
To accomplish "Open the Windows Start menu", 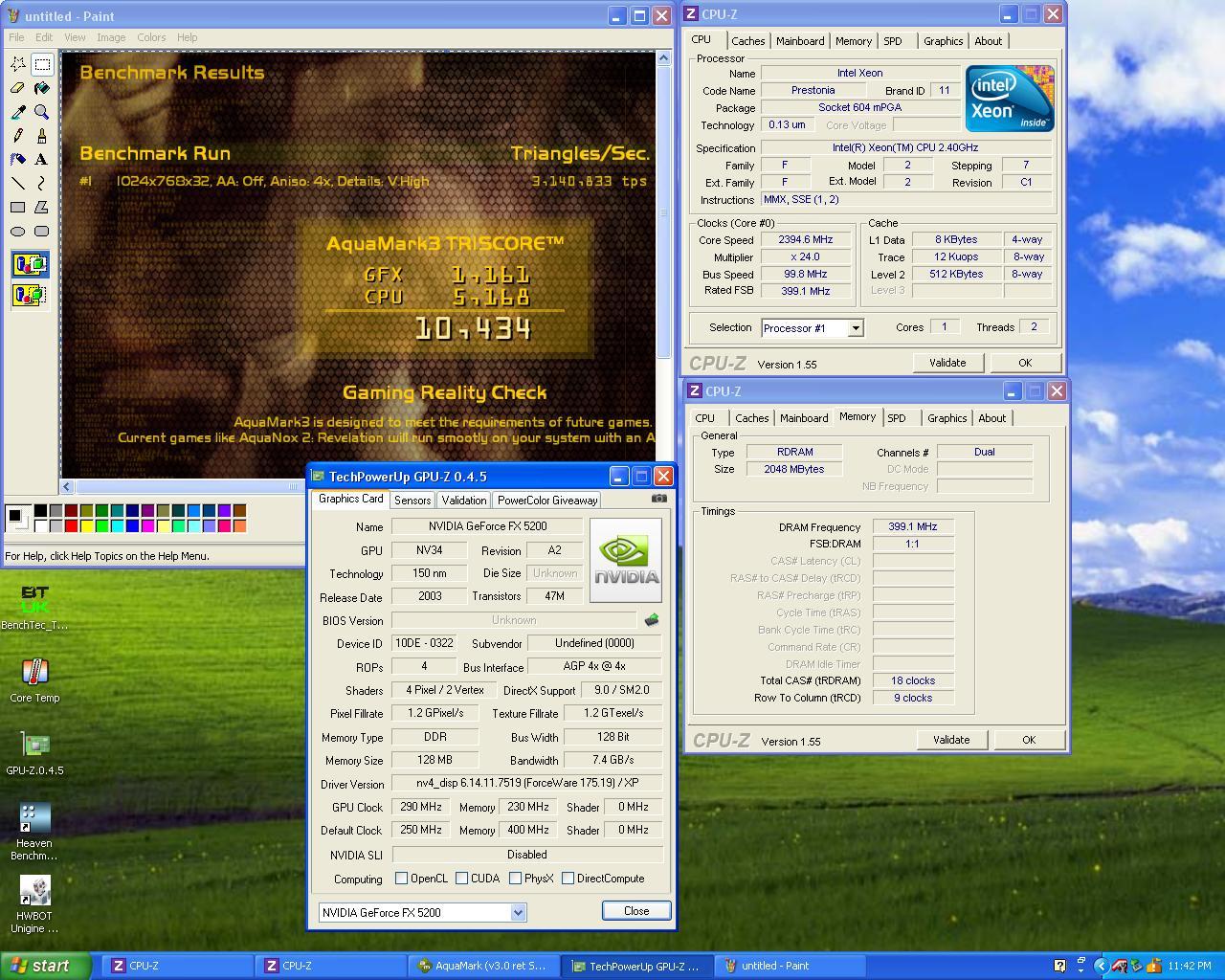I will [x=46, y=966].
